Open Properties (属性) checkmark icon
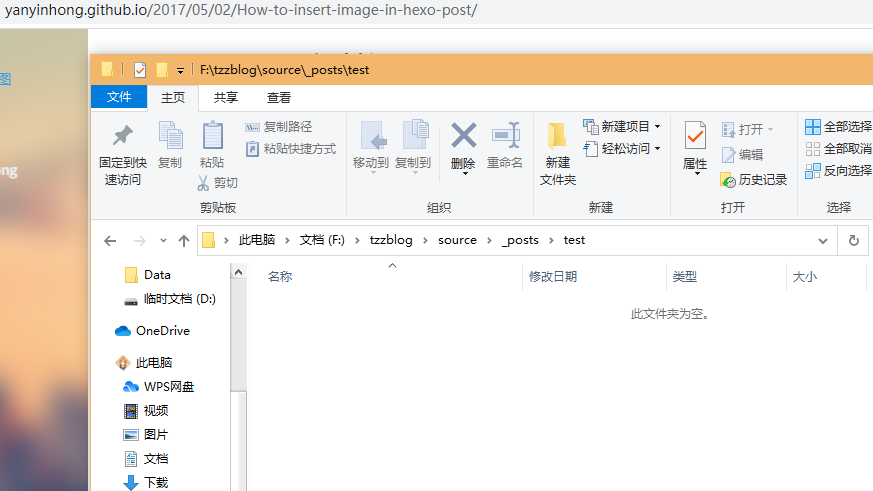Image resolution: width=873 pixels, height=491 pixels. point(695,136)
